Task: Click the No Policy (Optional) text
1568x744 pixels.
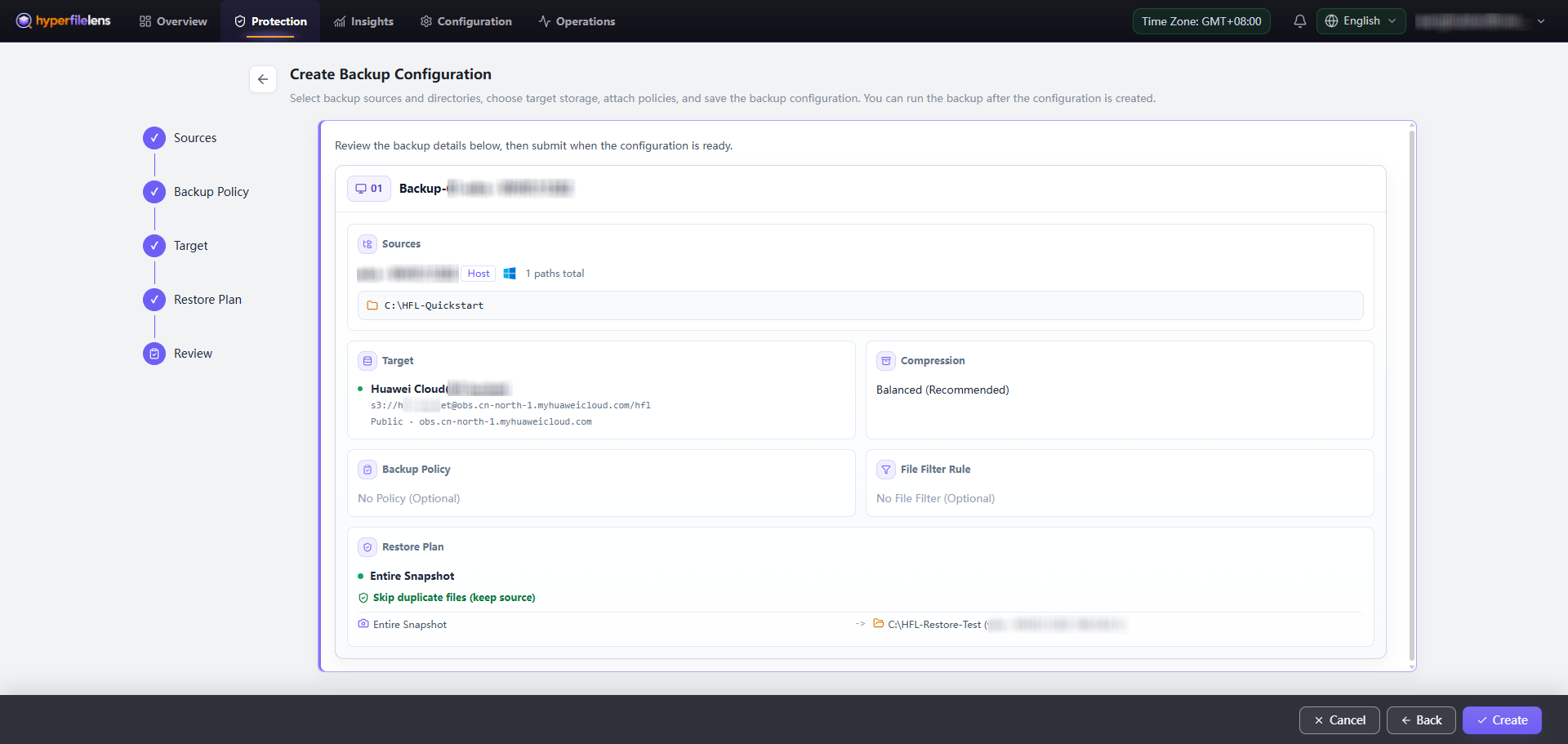Action: pyautogui.click(x=408, y=499)
